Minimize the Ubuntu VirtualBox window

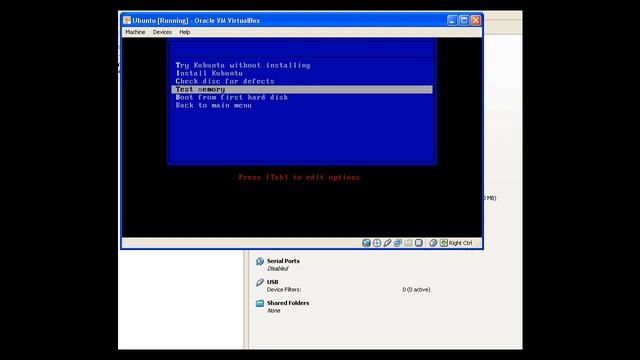point(452,20)
